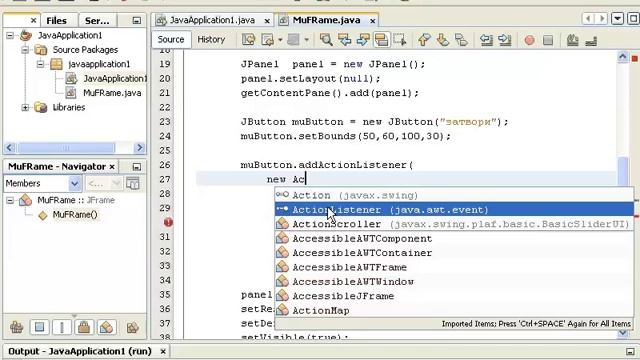This screenshot has width=640, height=360.
Task: Click the Navigator Javadoc window icon
Action: 133,184
